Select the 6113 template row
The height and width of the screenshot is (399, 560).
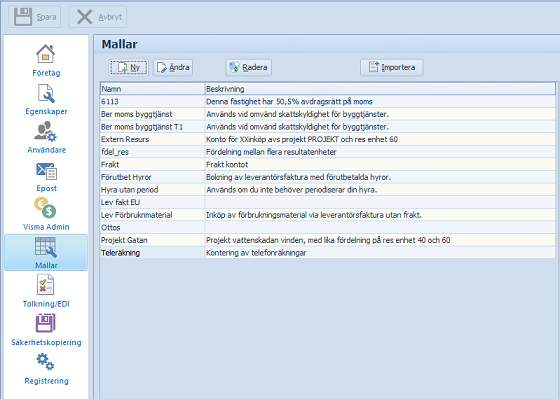coord(328,101)
